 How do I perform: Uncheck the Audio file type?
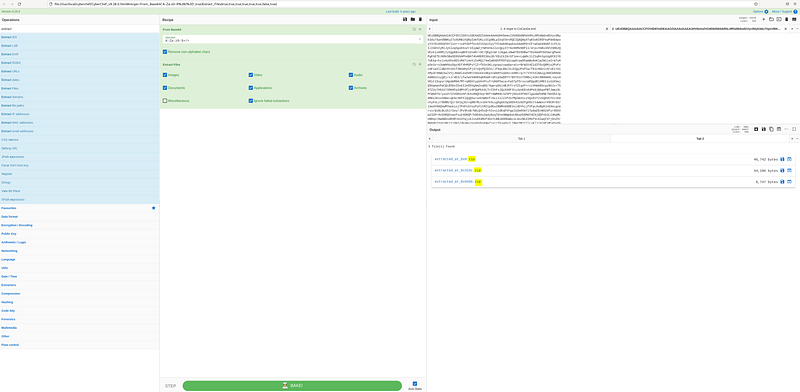point(351,75)
